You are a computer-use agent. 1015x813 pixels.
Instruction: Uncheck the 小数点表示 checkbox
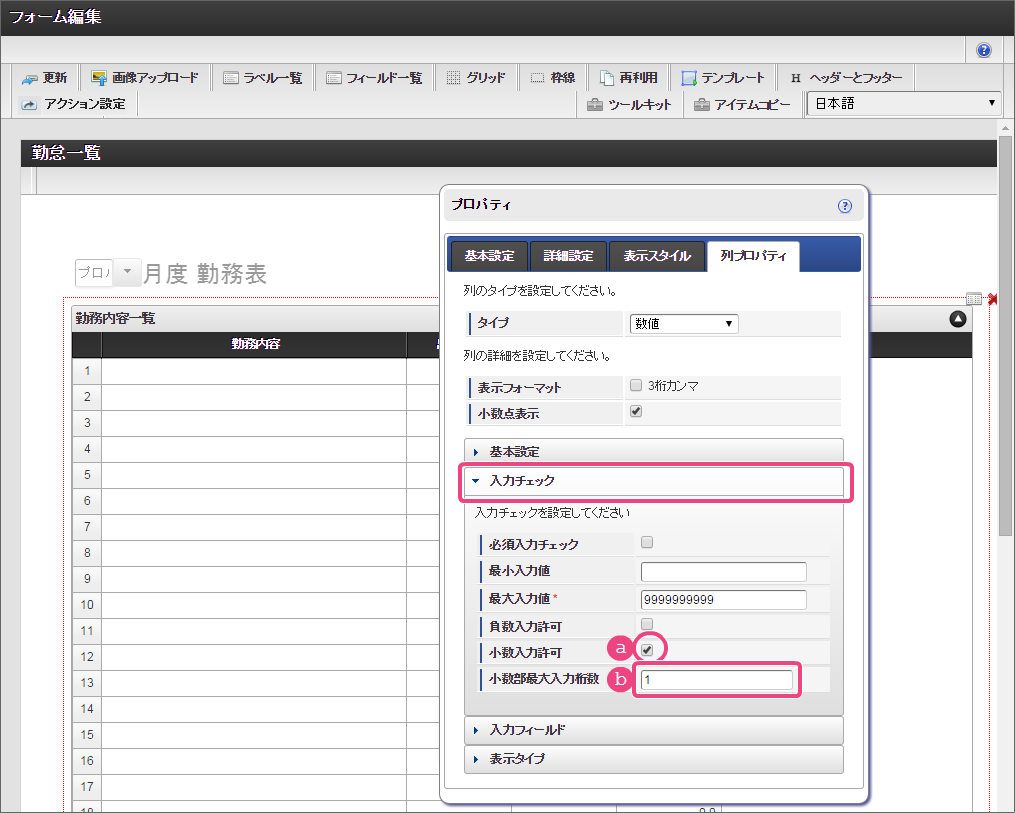coord(636,411)
